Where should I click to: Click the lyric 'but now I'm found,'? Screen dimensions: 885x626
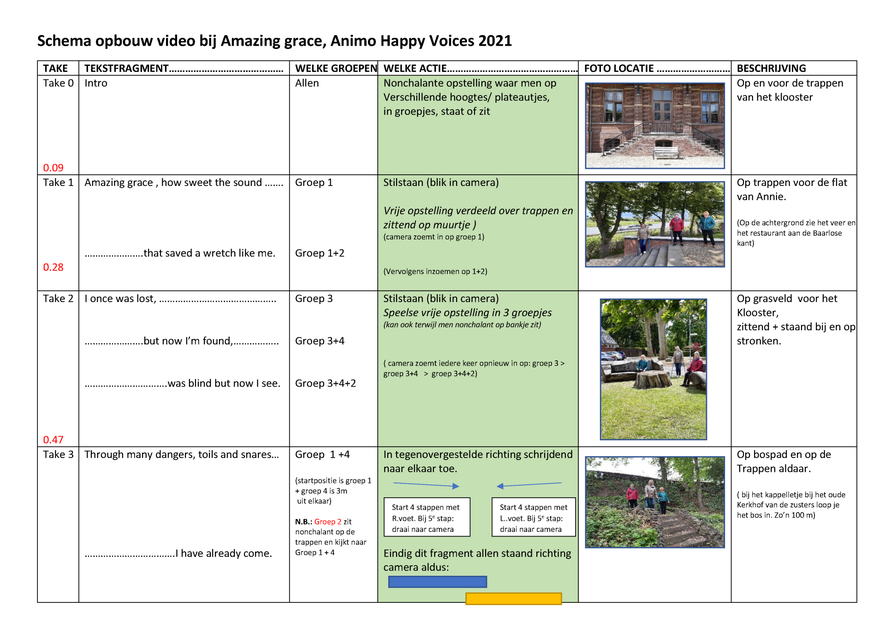[188, 341]
